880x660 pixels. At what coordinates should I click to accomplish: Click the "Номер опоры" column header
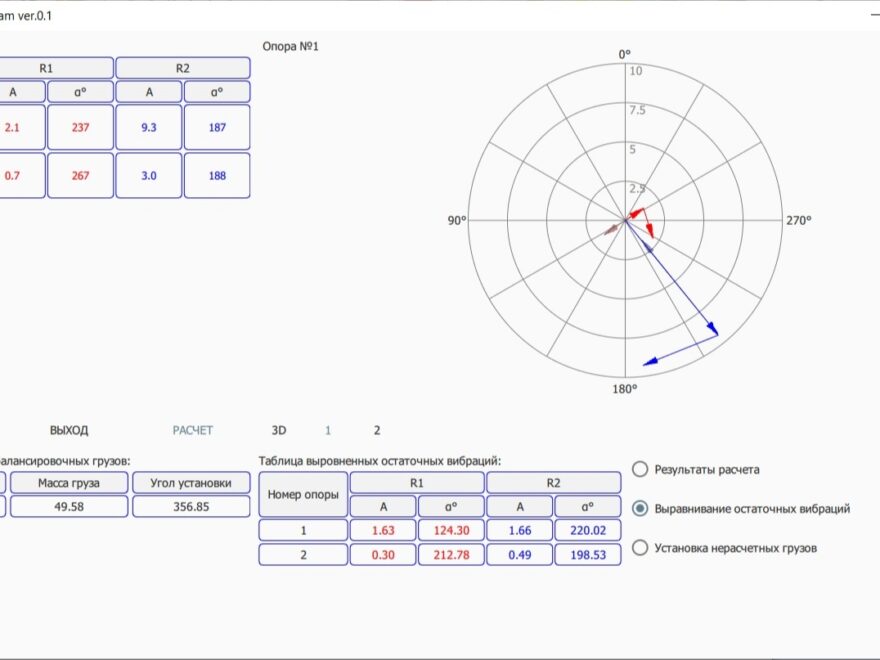tap(302, 494)
